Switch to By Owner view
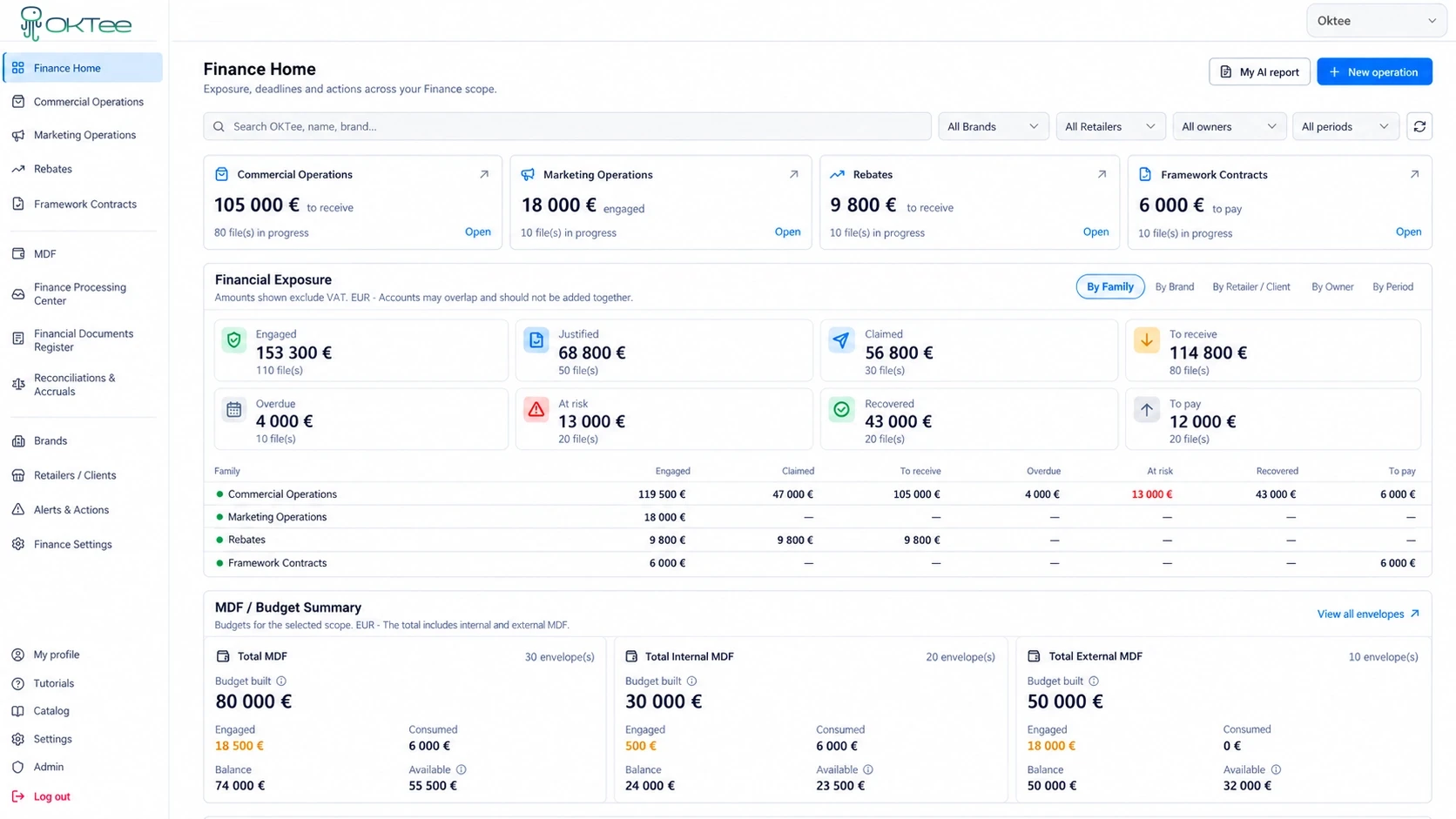This screenshot has height=819, width=1456. coord(1332,286)
